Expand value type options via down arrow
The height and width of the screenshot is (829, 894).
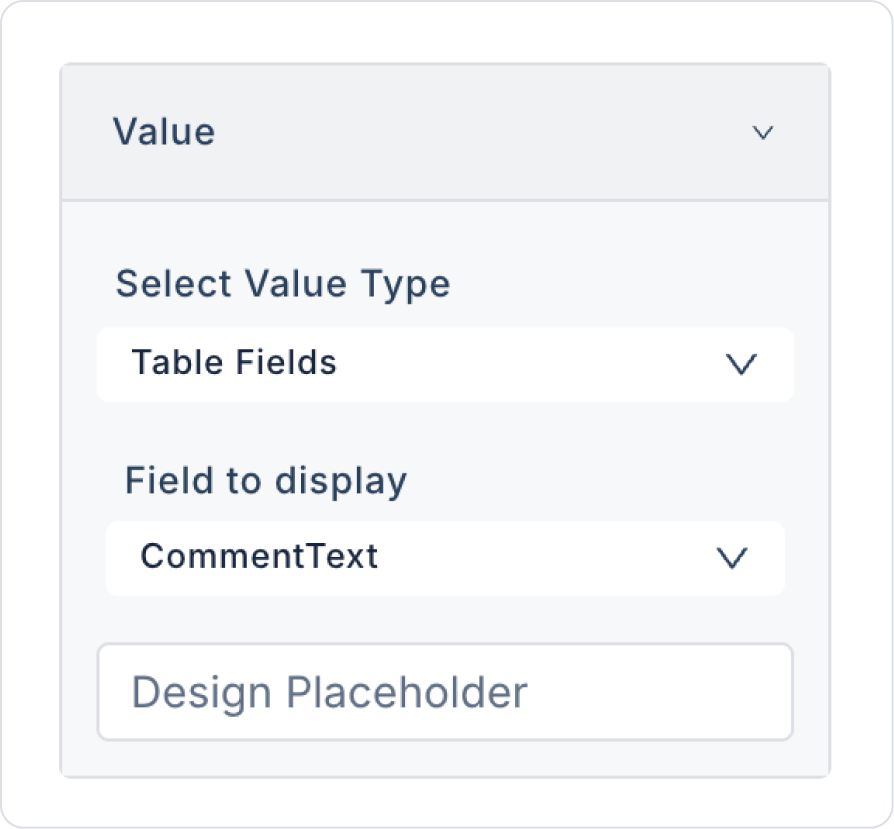740,365
